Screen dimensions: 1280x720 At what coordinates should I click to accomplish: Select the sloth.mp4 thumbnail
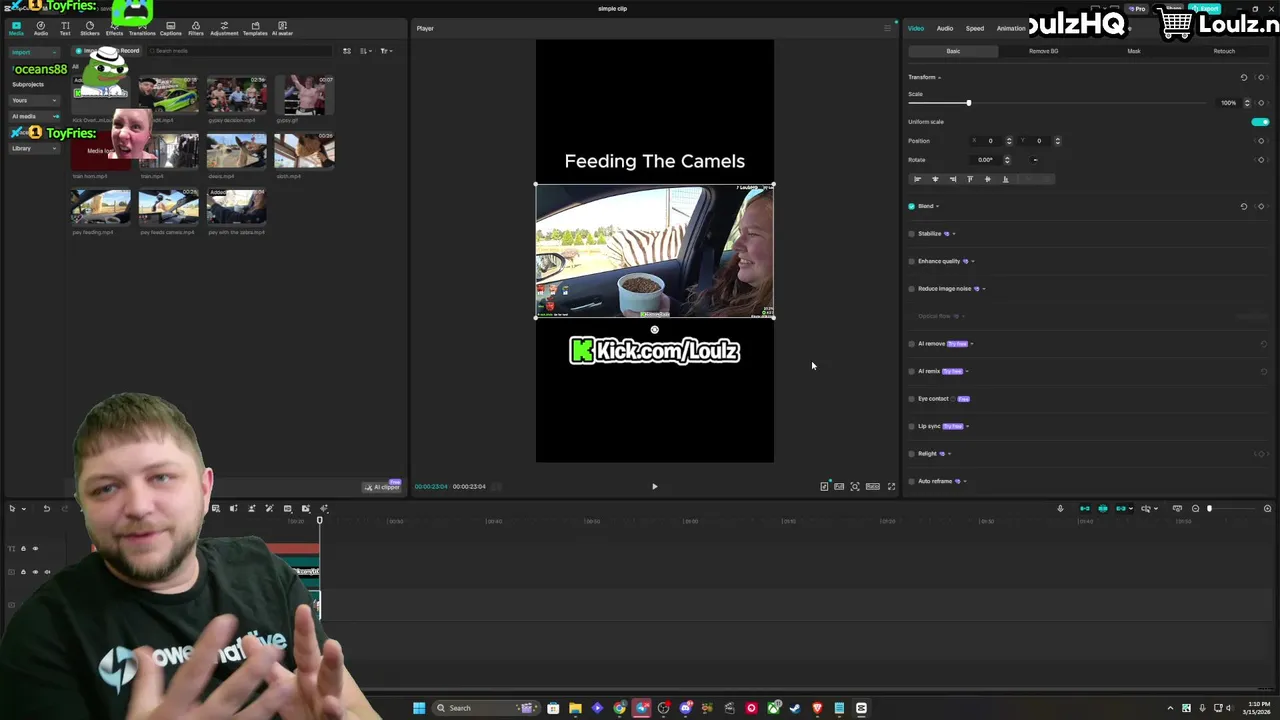pyautogui.click(x=304, y=151)
